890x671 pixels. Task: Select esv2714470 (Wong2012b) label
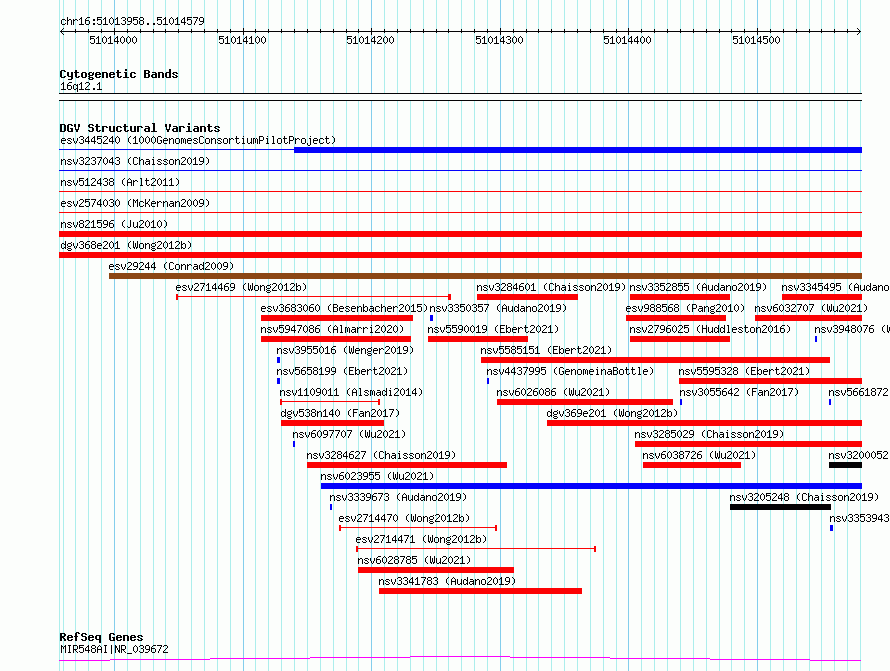pyautogui.click(x=404, y=518)
